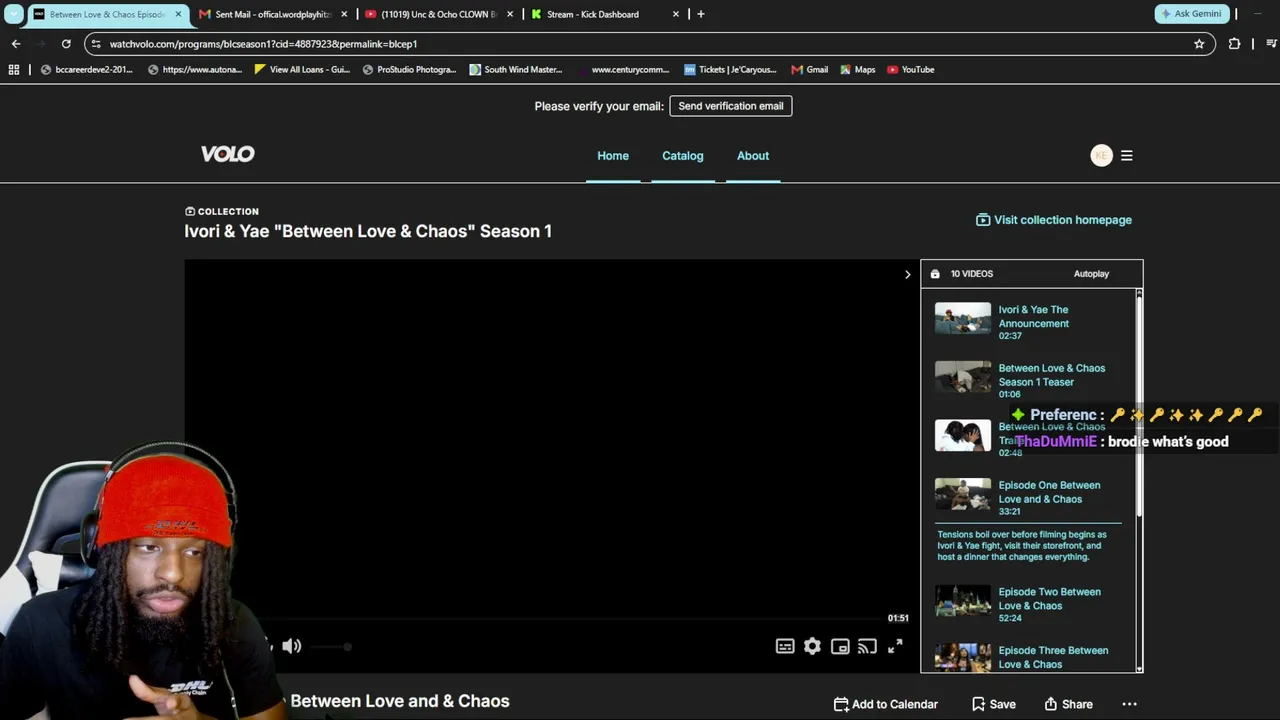Image resolution: width=1280 pixels, height=720 pixels.
Task: Select Episode Three Between Love & Chaos
Action: pyautogui.click(x=1053, y=657)
